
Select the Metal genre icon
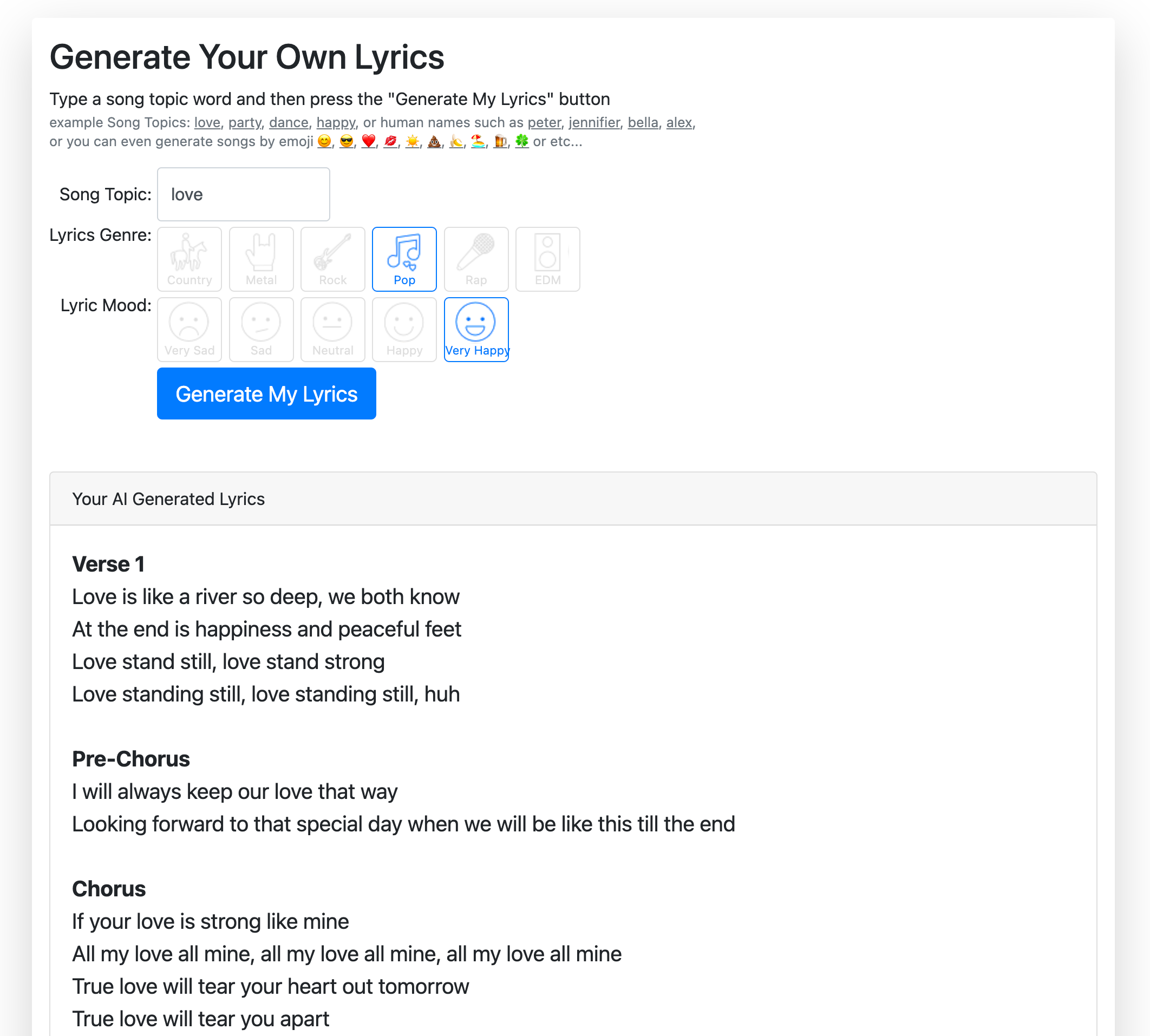261,259
